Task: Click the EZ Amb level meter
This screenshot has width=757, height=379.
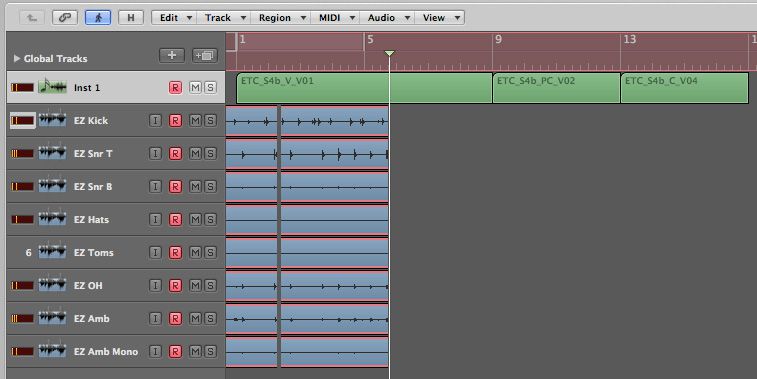Action: pyautogui.click(x=23, y=318)
